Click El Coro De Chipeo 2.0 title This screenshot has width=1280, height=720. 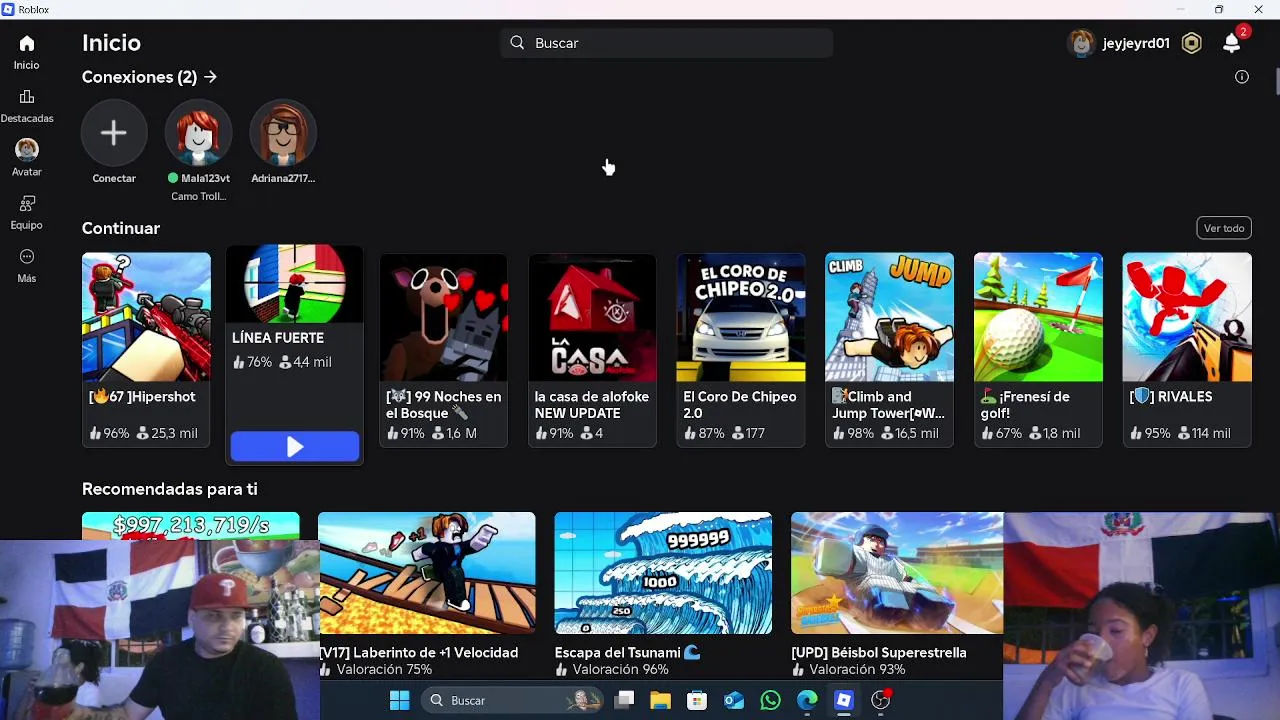(x=740, y=405)
